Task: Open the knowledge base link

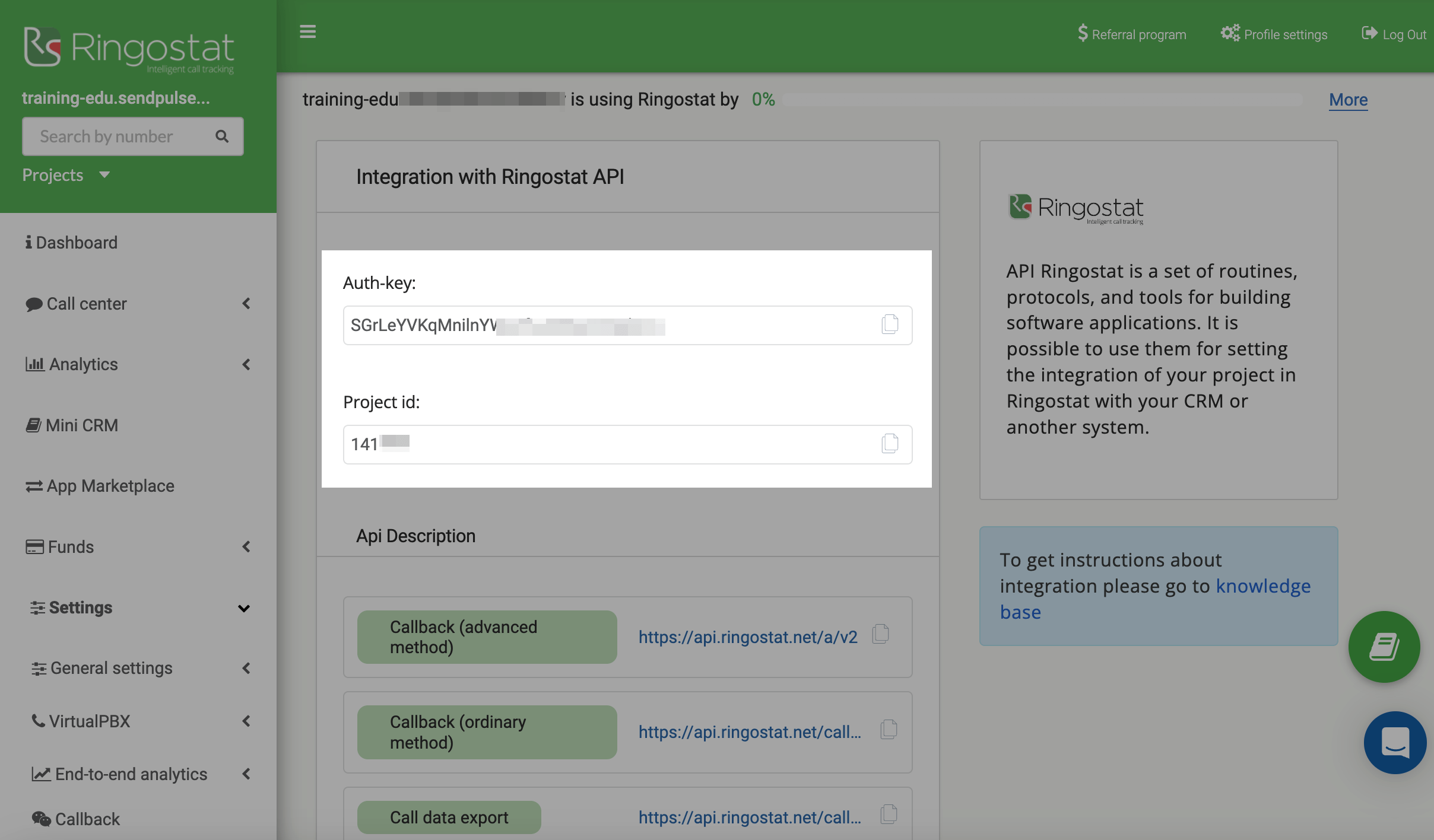Action: pos(1262,586)
